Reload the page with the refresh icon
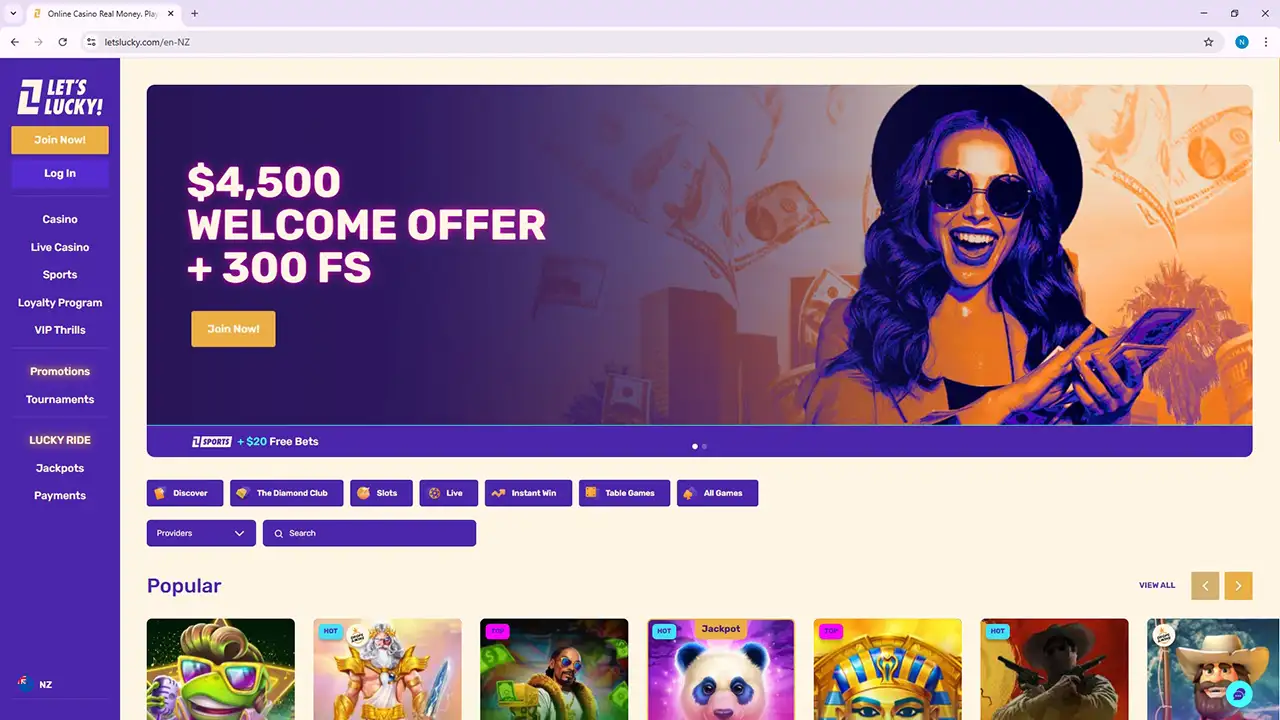The width and height of the screenshot is (1280, 720). (63, 42)
